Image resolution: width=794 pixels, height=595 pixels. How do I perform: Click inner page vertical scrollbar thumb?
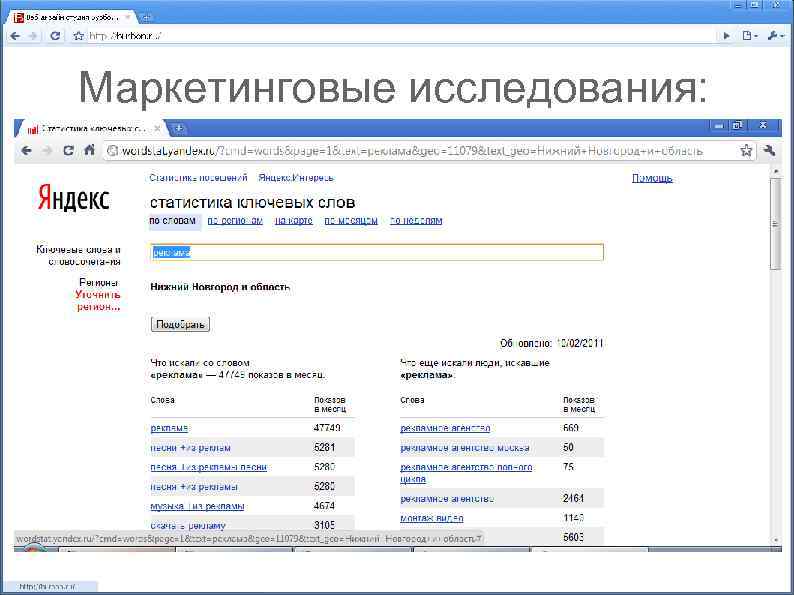click(x=775, y=224)
